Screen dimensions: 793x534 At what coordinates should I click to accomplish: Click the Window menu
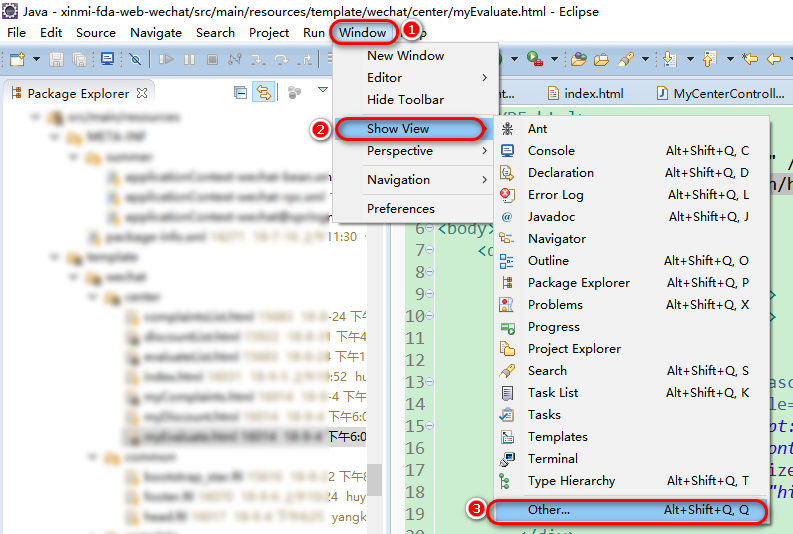363,33
